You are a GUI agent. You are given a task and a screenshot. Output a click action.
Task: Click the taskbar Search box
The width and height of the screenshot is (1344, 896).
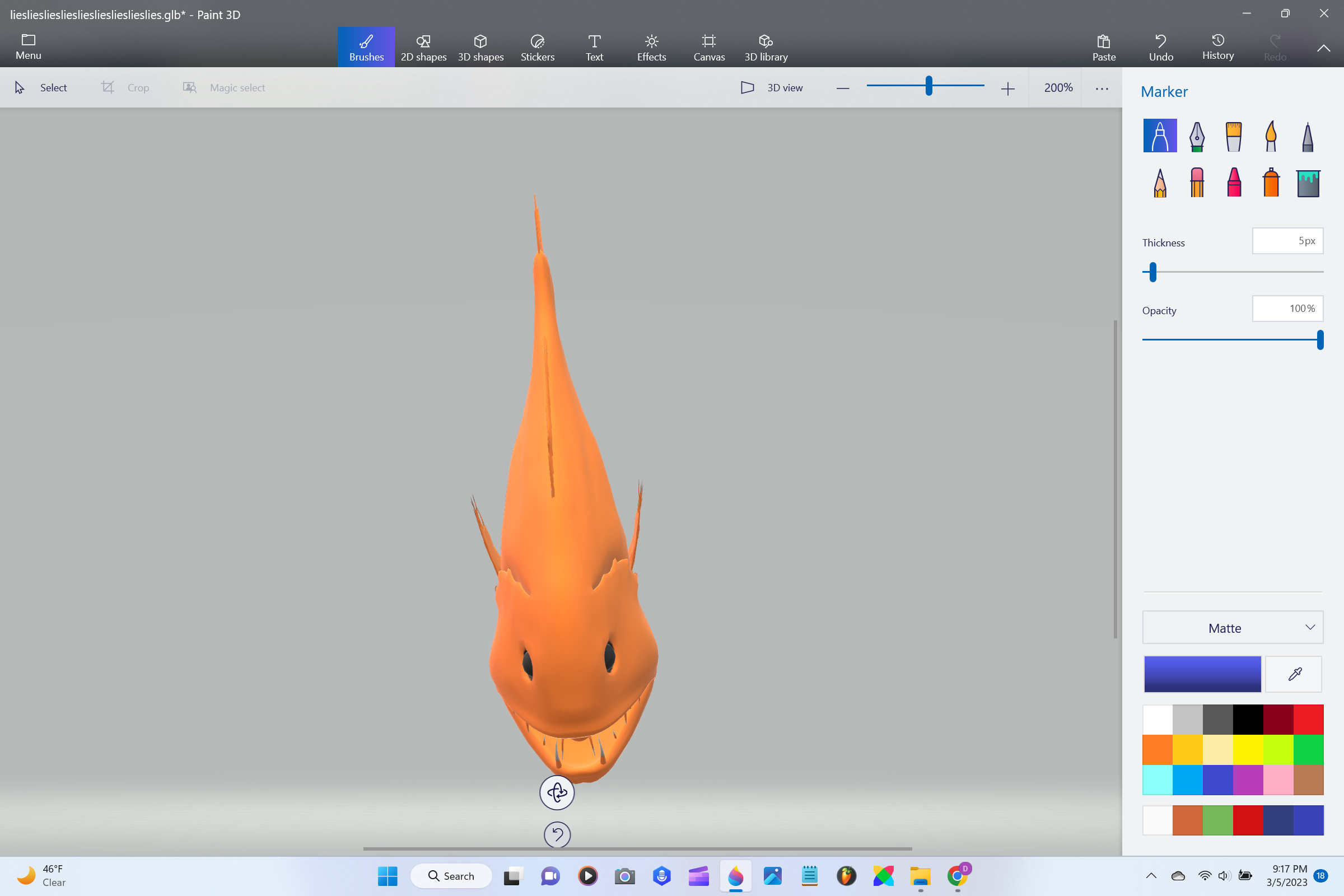tap(451, 876)
